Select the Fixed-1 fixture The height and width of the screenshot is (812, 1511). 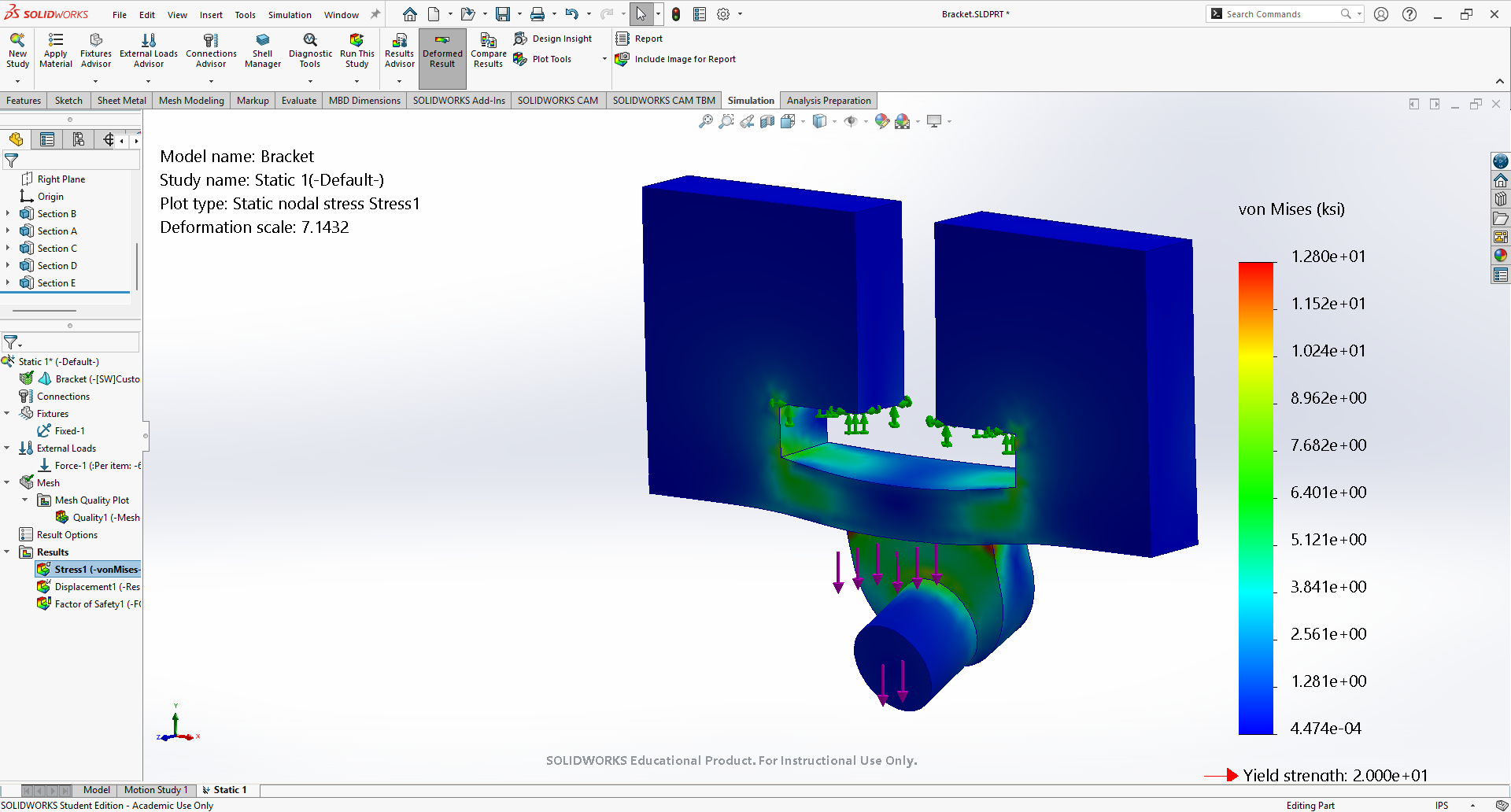coord(61,430)
